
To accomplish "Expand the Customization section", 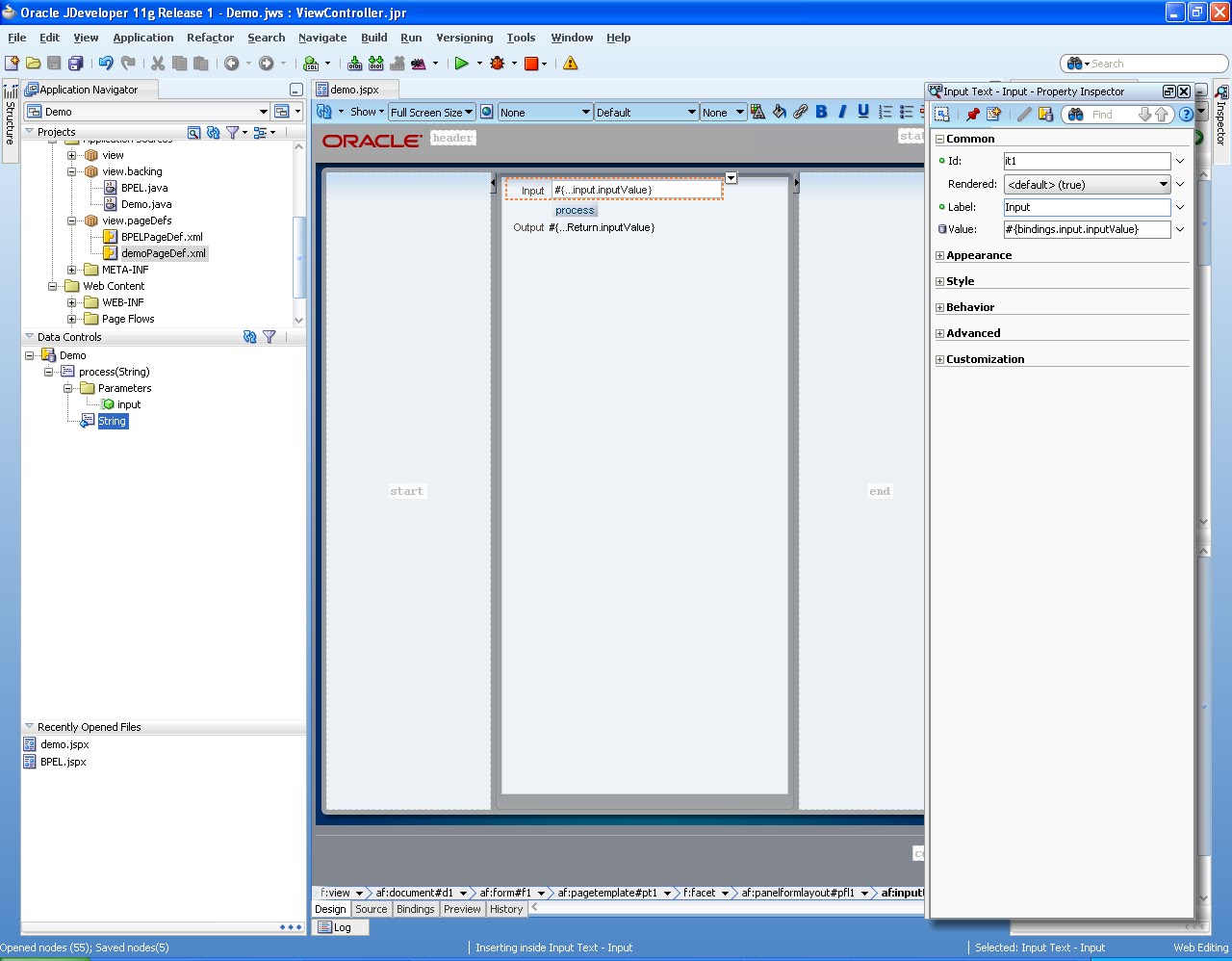I will click(940, 360).
